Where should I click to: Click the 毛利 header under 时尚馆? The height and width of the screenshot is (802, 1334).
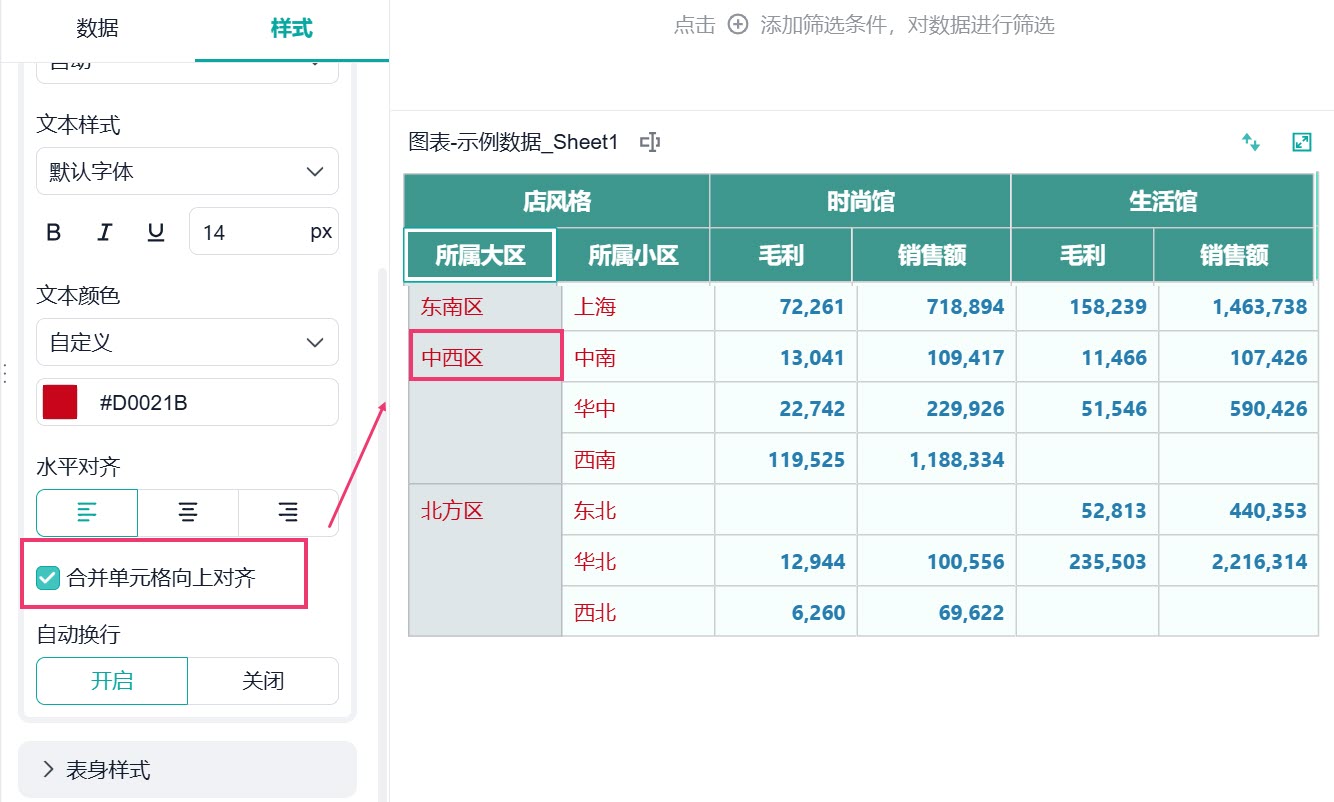(781, 255)
